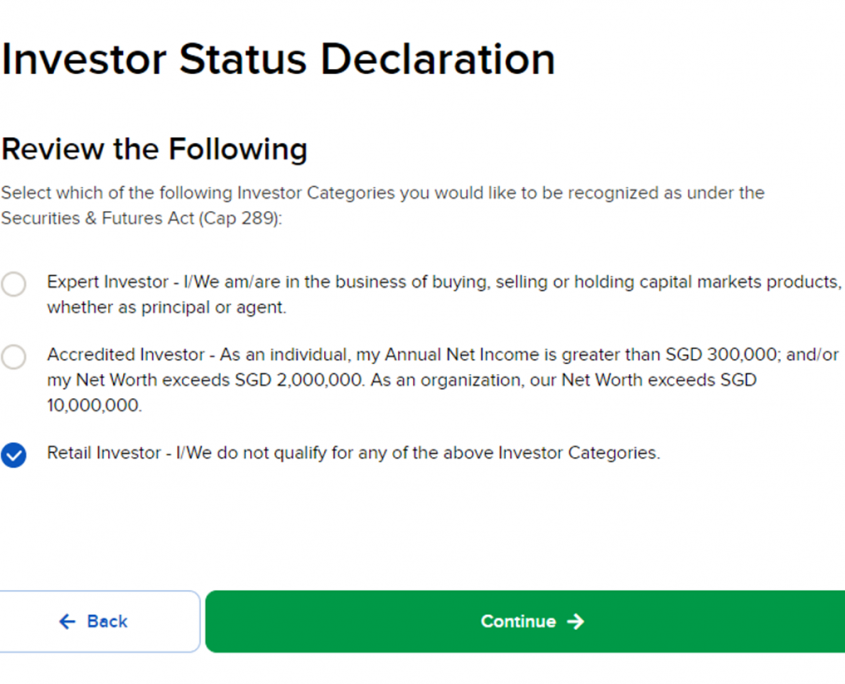Click the Investor Status Declaration heading
Image resolution: width=845 pixels, height=684 pixels.
278,60
